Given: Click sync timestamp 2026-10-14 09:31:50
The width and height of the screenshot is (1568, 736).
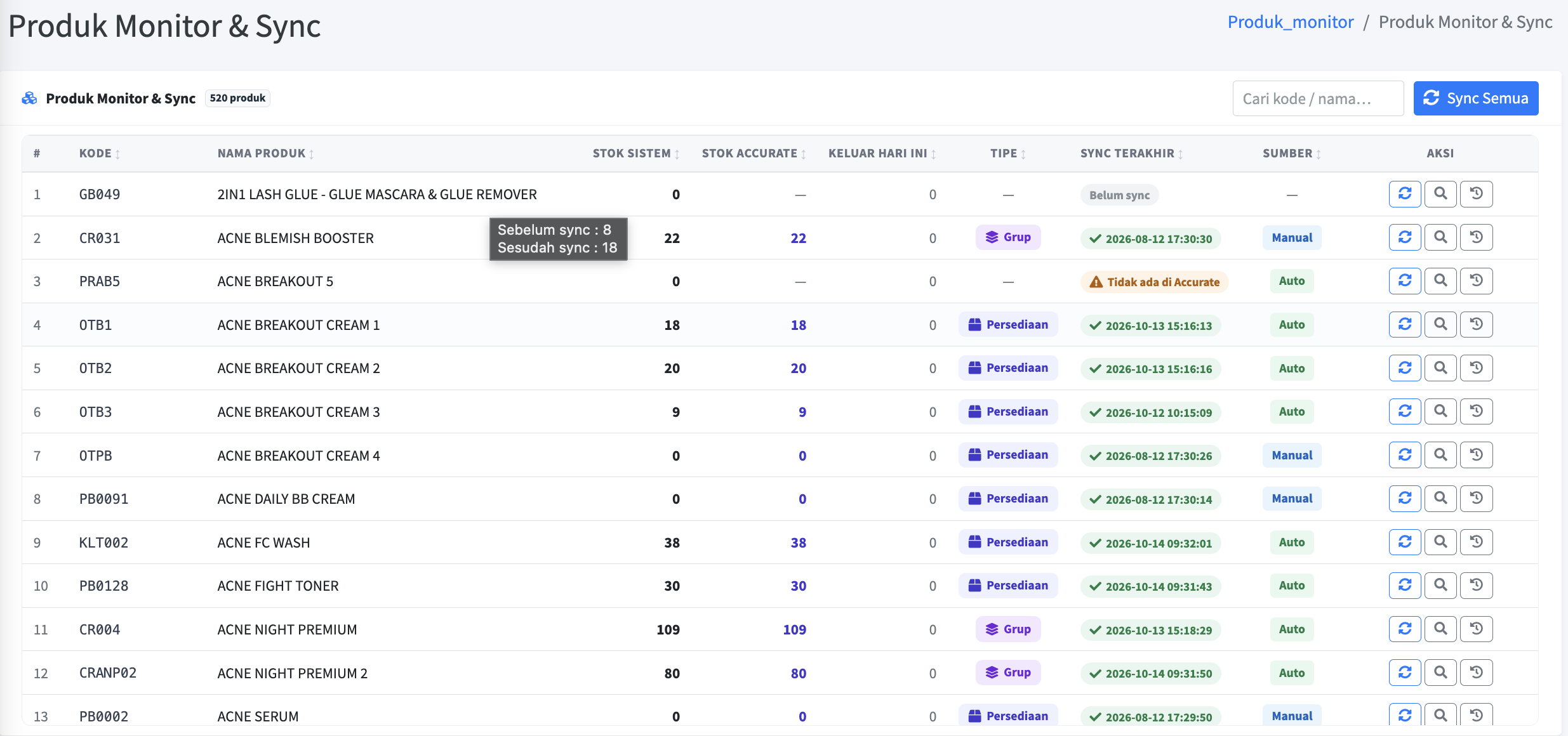Looking at the screenshot, I should [x=1150, y=674].
